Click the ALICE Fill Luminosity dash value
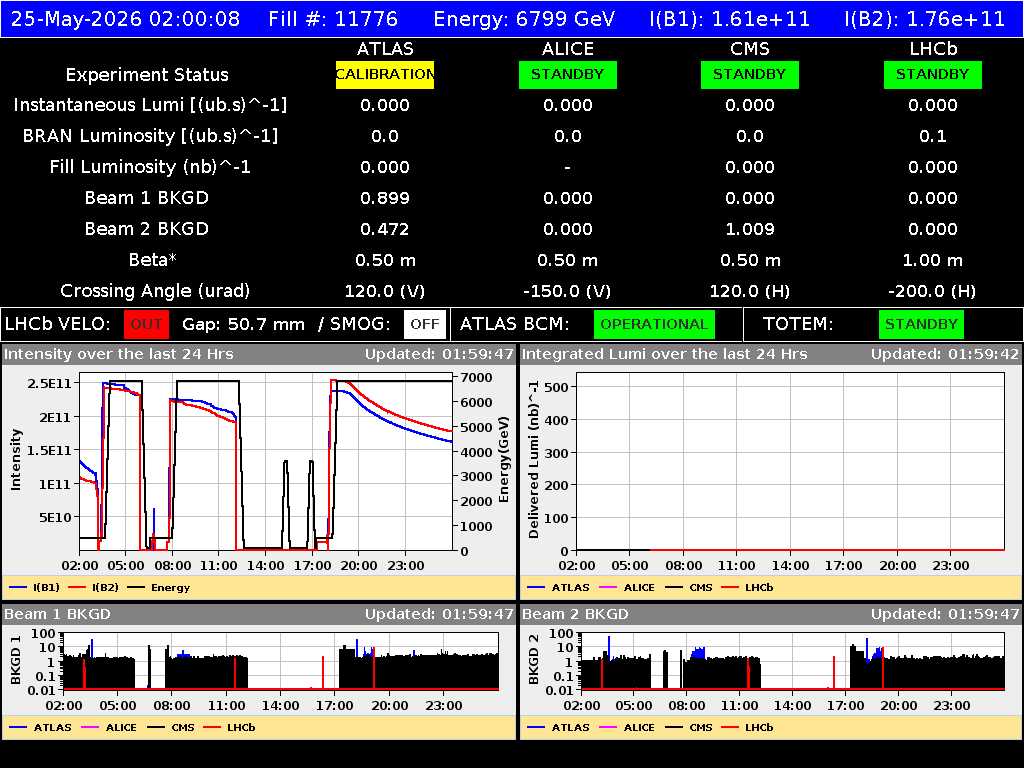 point(568,167)
